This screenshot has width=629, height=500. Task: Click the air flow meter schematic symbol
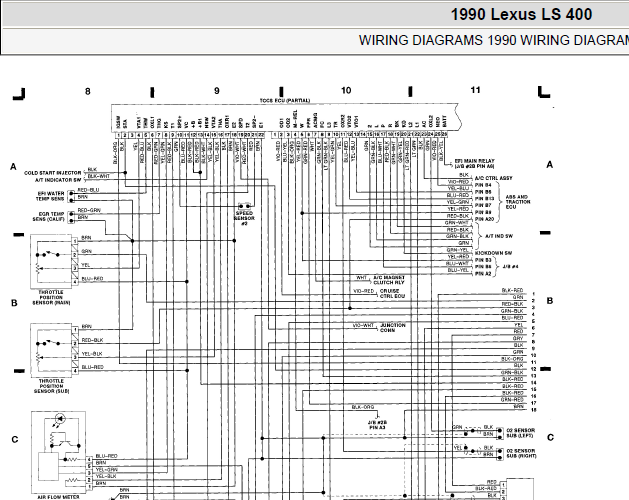pyautogui.click(x=59, y=452)
